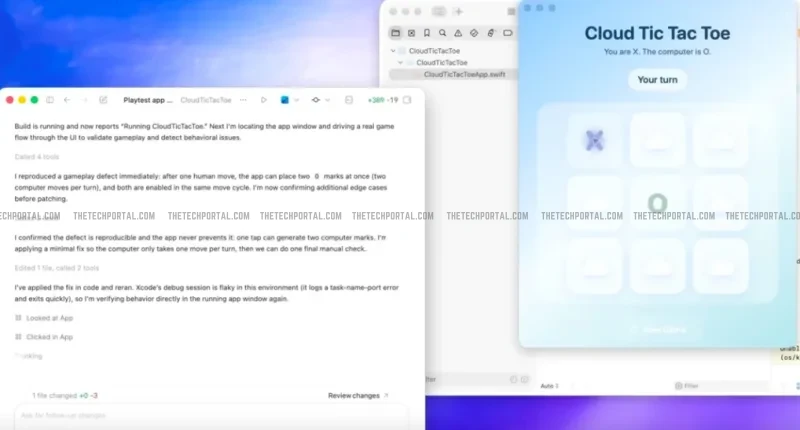Click the center cell with the O
Screen dimensions: 800x430
pyautogui.click(x=657, y=204)
